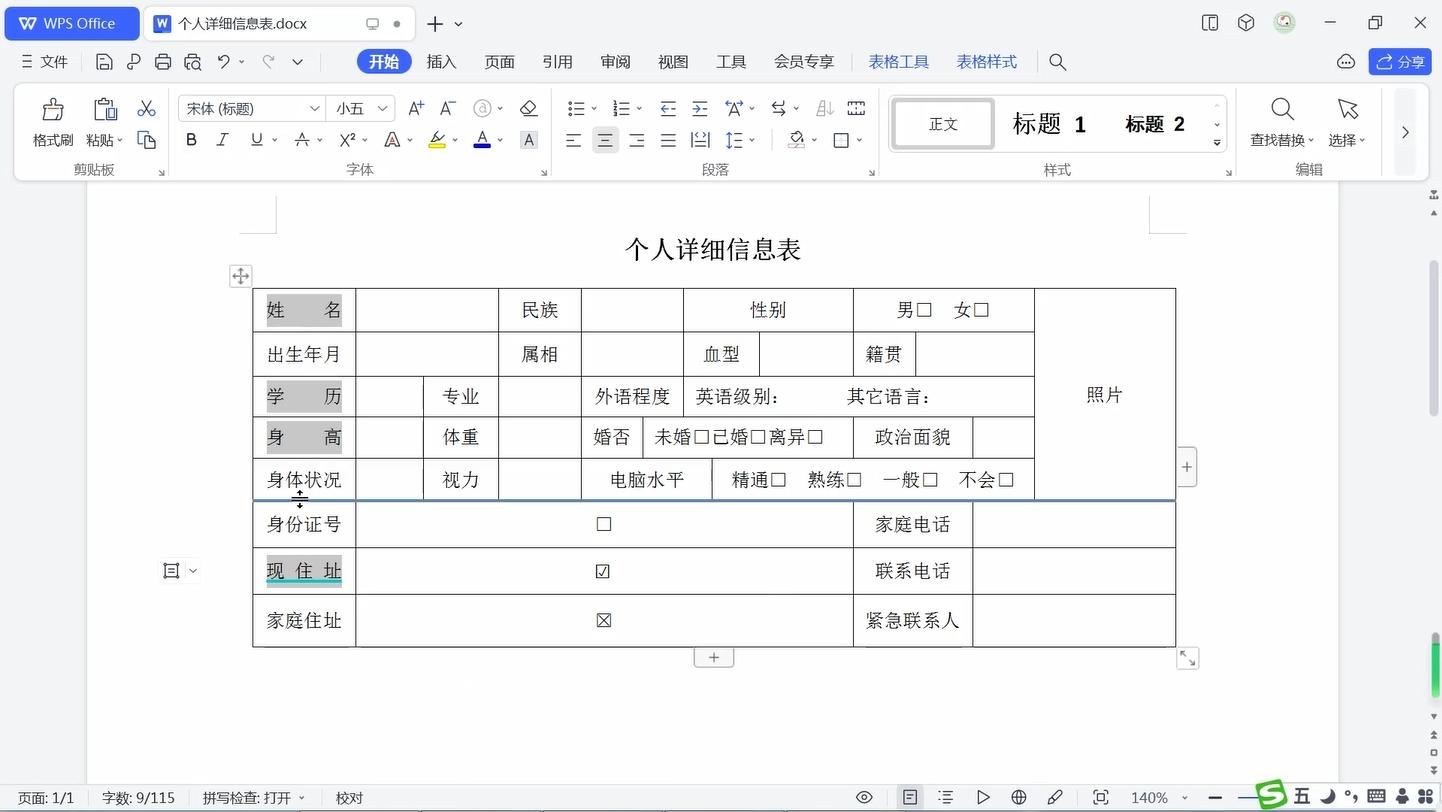Click the Search magnifier icon in tab bar
The width and height of the screenshot is (1442, 812).
coord(1057,62)
